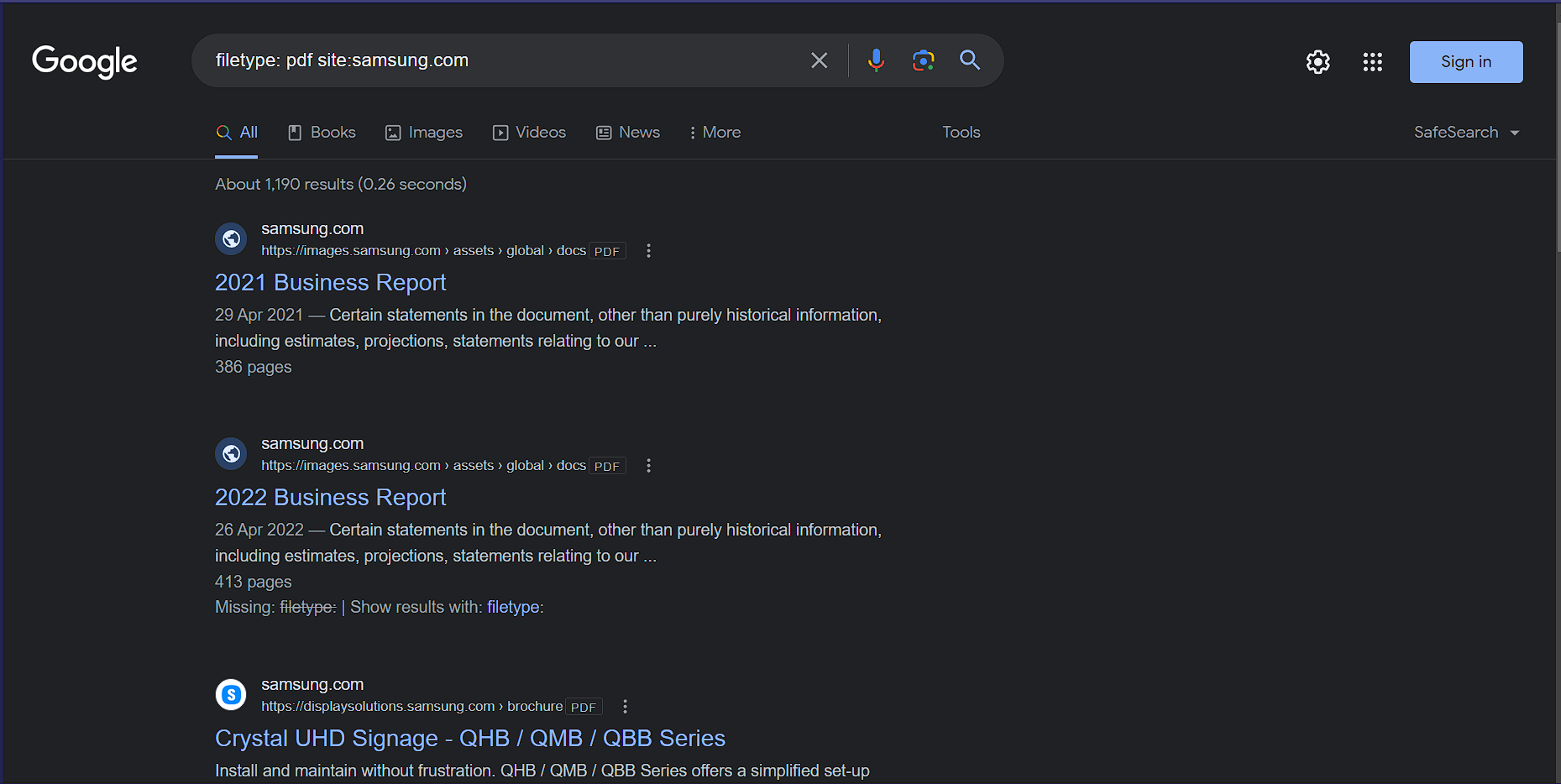The height and width of the screenshot is (784, 1561).
Task: Clear the search box text
Action: (x=819, y=60)
